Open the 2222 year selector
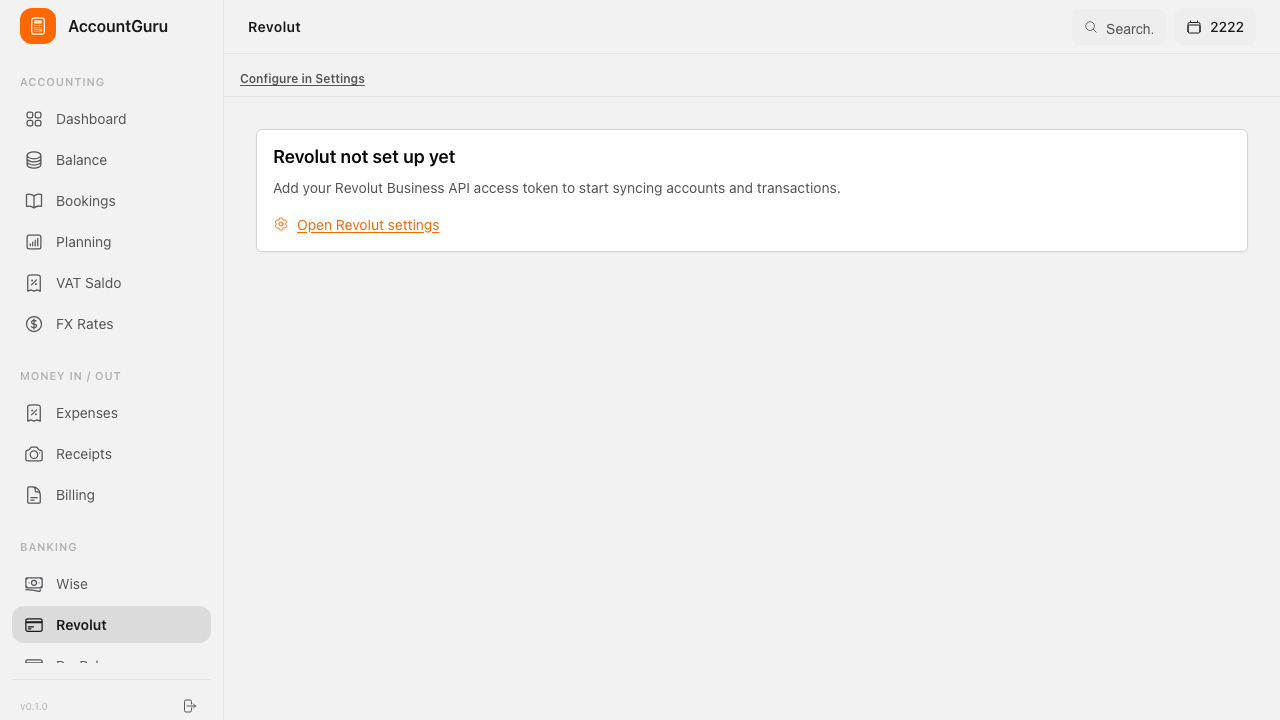 pos(1215,27)
